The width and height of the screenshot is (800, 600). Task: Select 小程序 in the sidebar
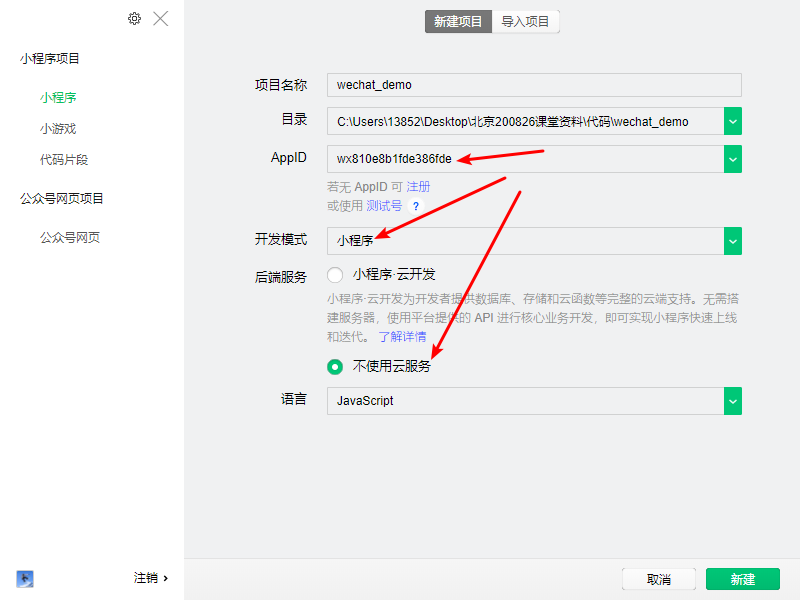(58, 97)
